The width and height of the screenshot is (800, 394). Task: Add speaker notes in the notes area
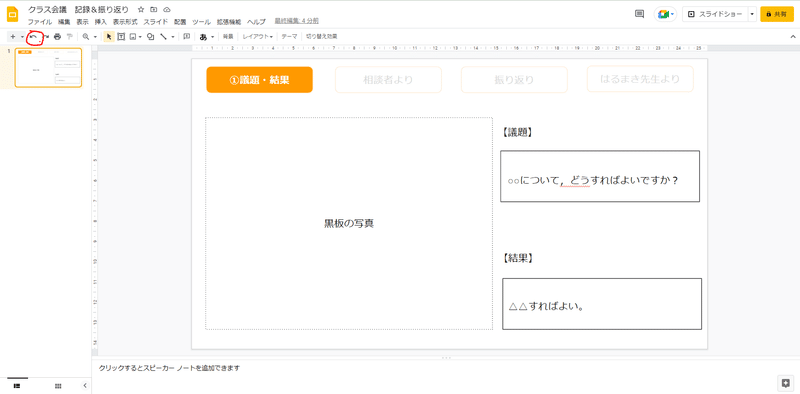445,368
